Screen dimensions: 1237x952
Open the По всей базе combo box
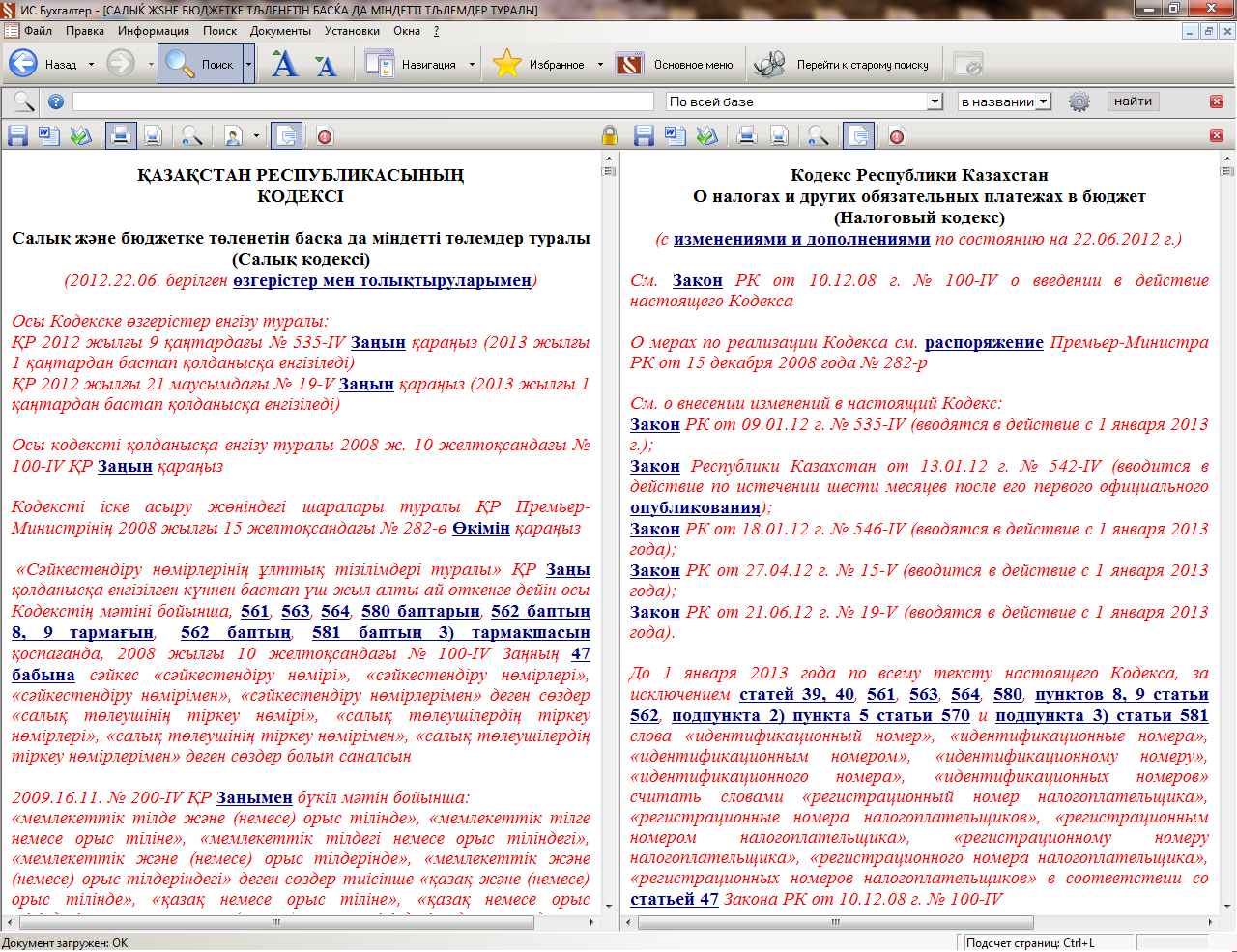(804, 101)
